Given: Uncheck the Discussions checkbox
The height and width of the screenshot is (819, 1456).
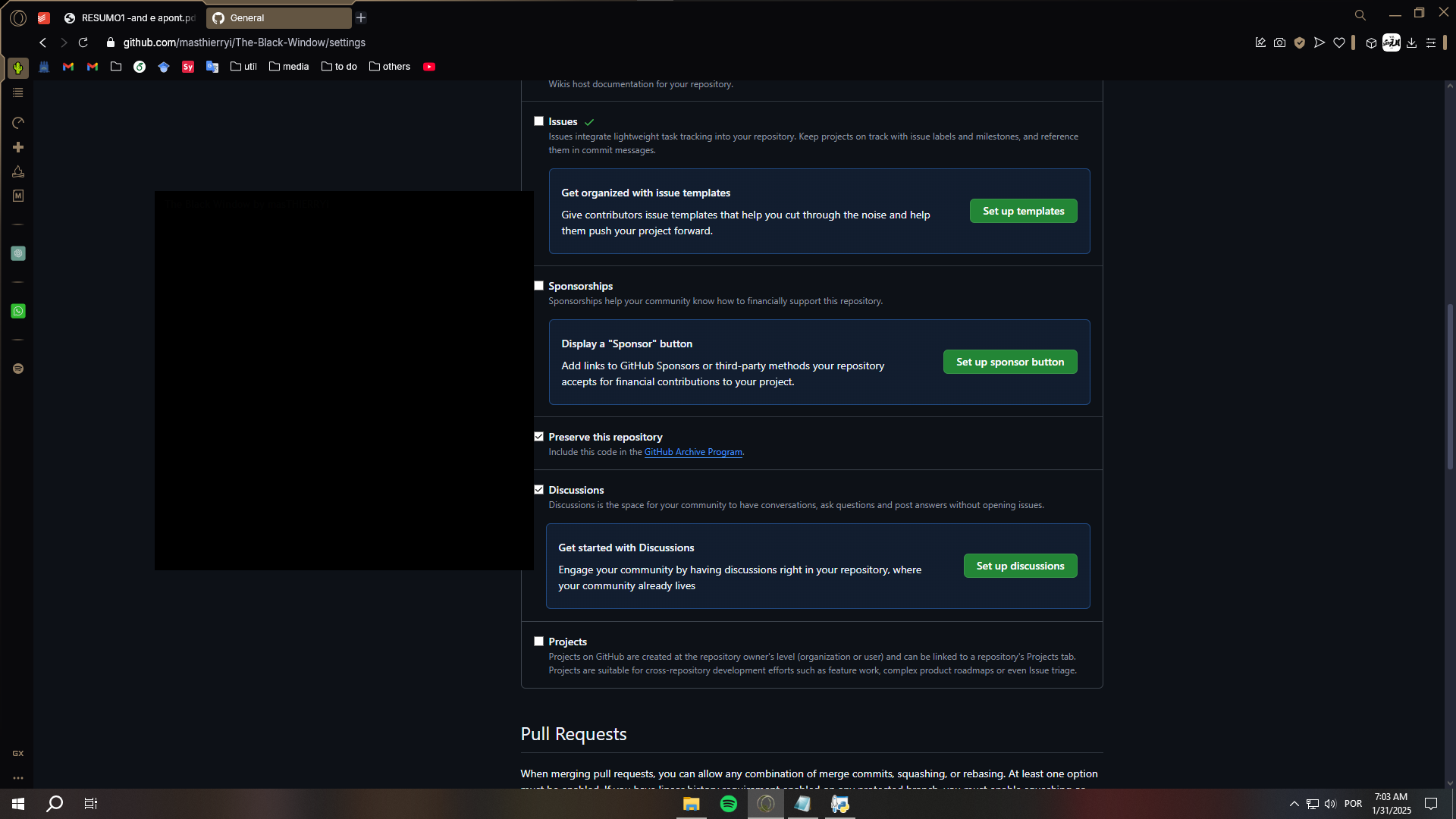Looking at the screenshot, I should pos(538,490).
